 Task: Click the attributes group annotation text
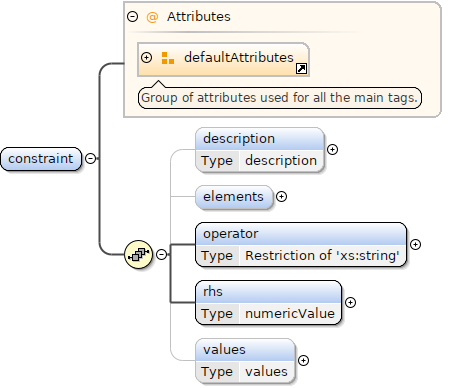pyautogui.click(x=280, y=98)
